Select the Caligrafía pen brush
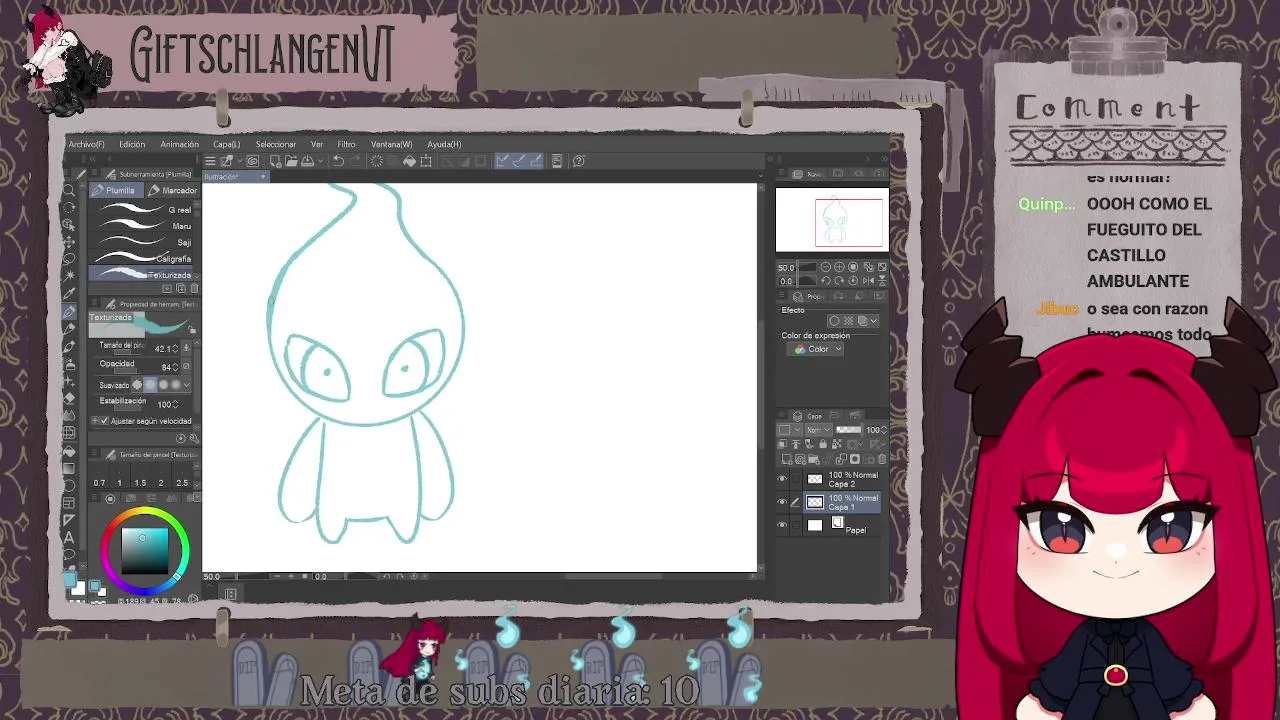 tap(140, 259)
